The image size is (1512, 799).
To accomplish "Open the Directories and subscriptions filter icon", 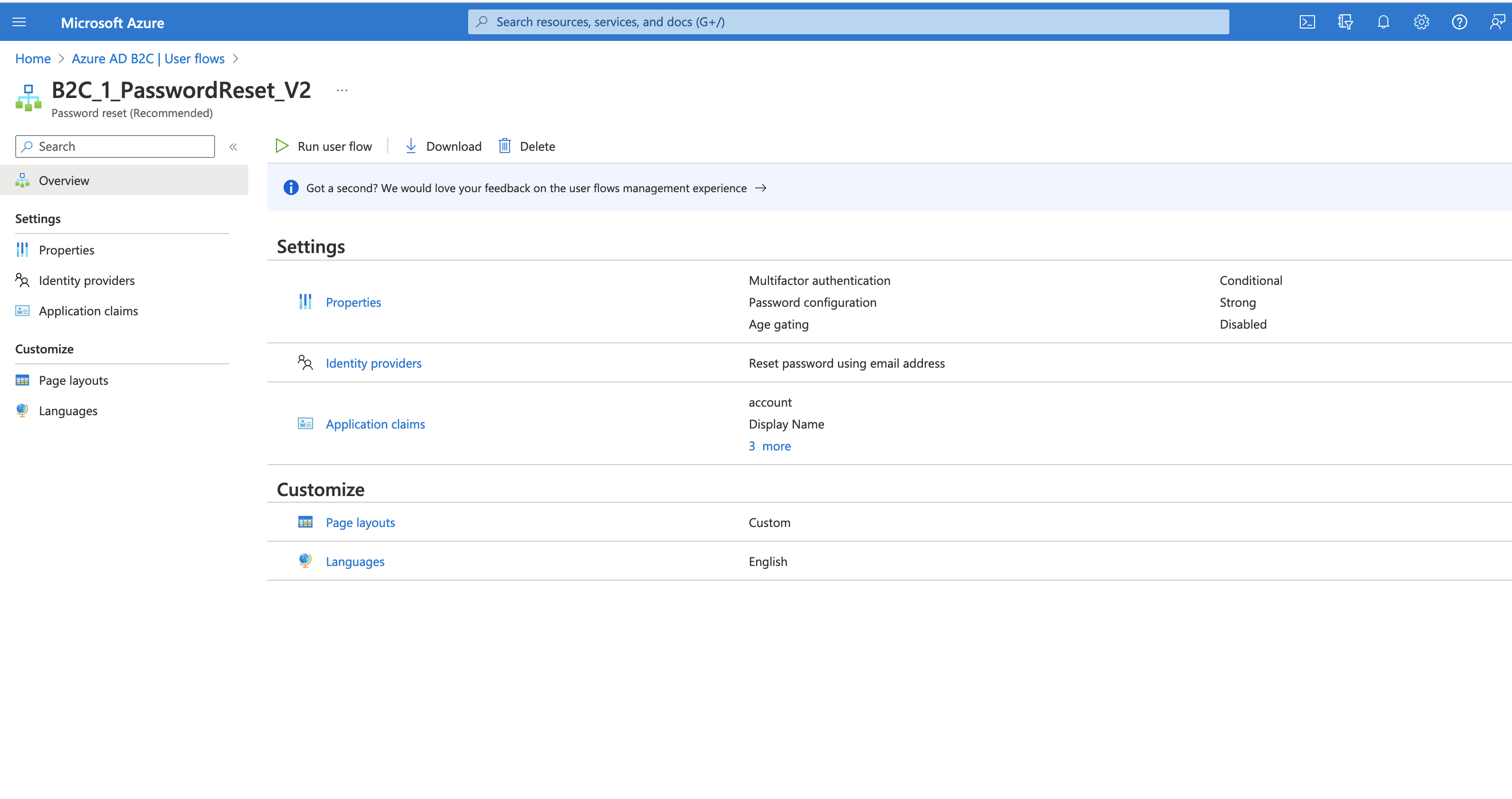I will [x=1345, y=22].
